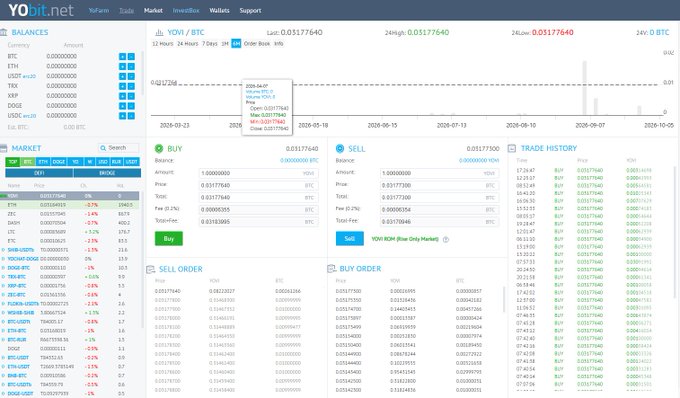Open the DEFI market tab
The height and width of the screenshot is (398, 680).
click(x=39, y=173)
